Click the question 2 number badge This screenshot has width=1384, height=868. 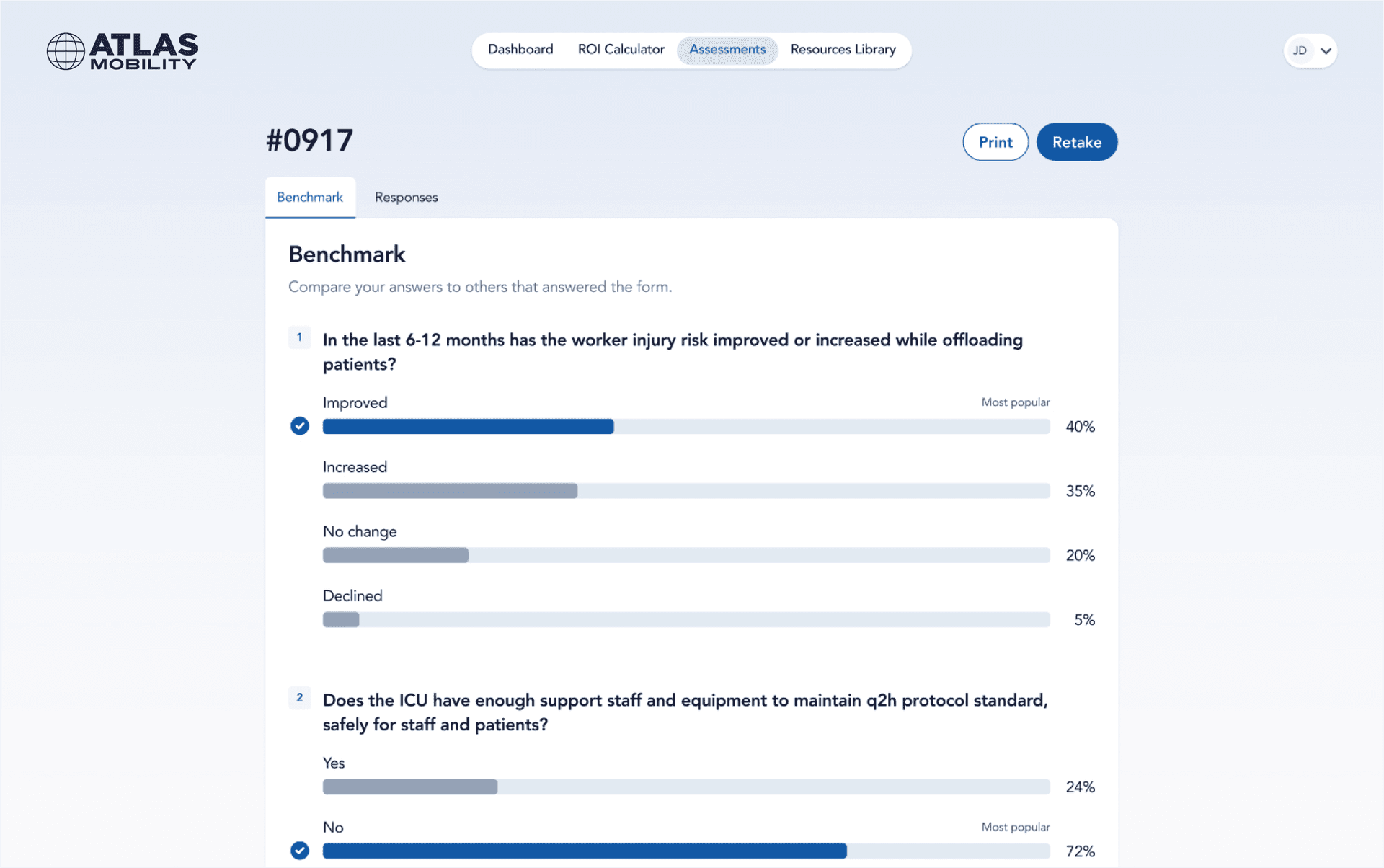click(x=300, y=698)
